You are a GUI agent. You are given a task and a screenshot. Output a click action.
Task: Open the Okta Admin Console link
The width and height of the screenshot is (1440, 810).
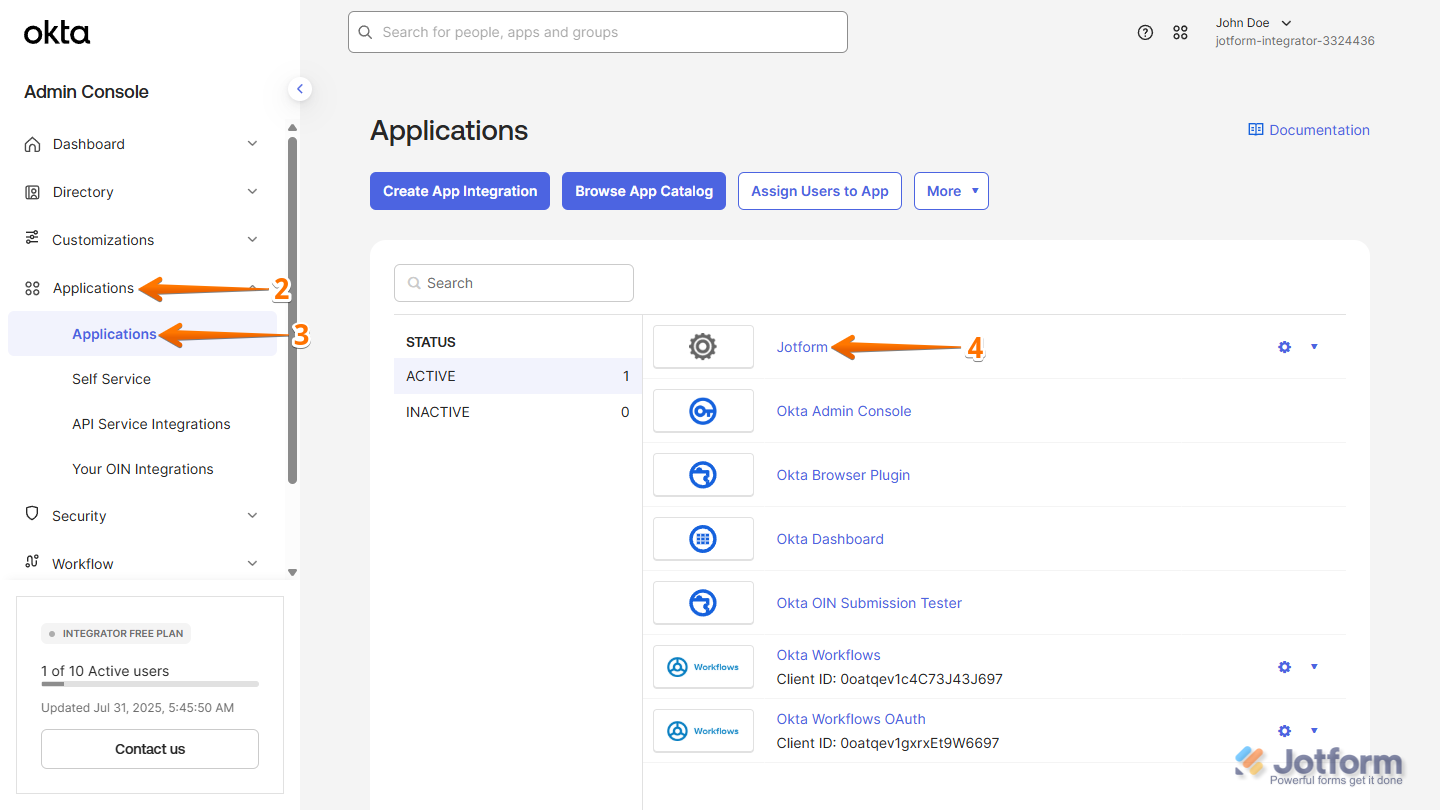coord(844,411)
